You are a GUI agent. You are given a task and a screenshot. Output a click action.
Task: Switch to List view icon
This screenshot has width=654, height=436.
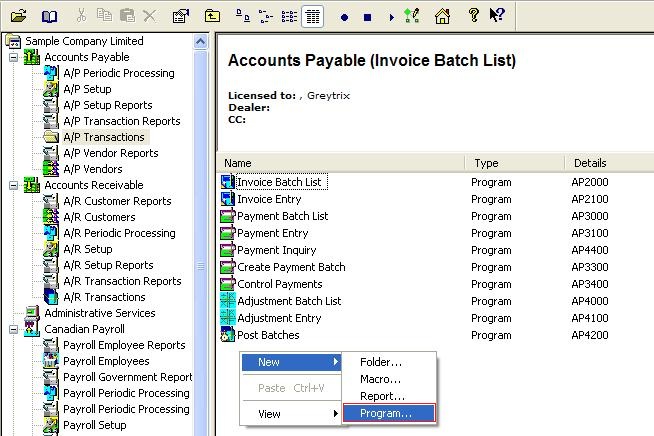click(289, 16)
